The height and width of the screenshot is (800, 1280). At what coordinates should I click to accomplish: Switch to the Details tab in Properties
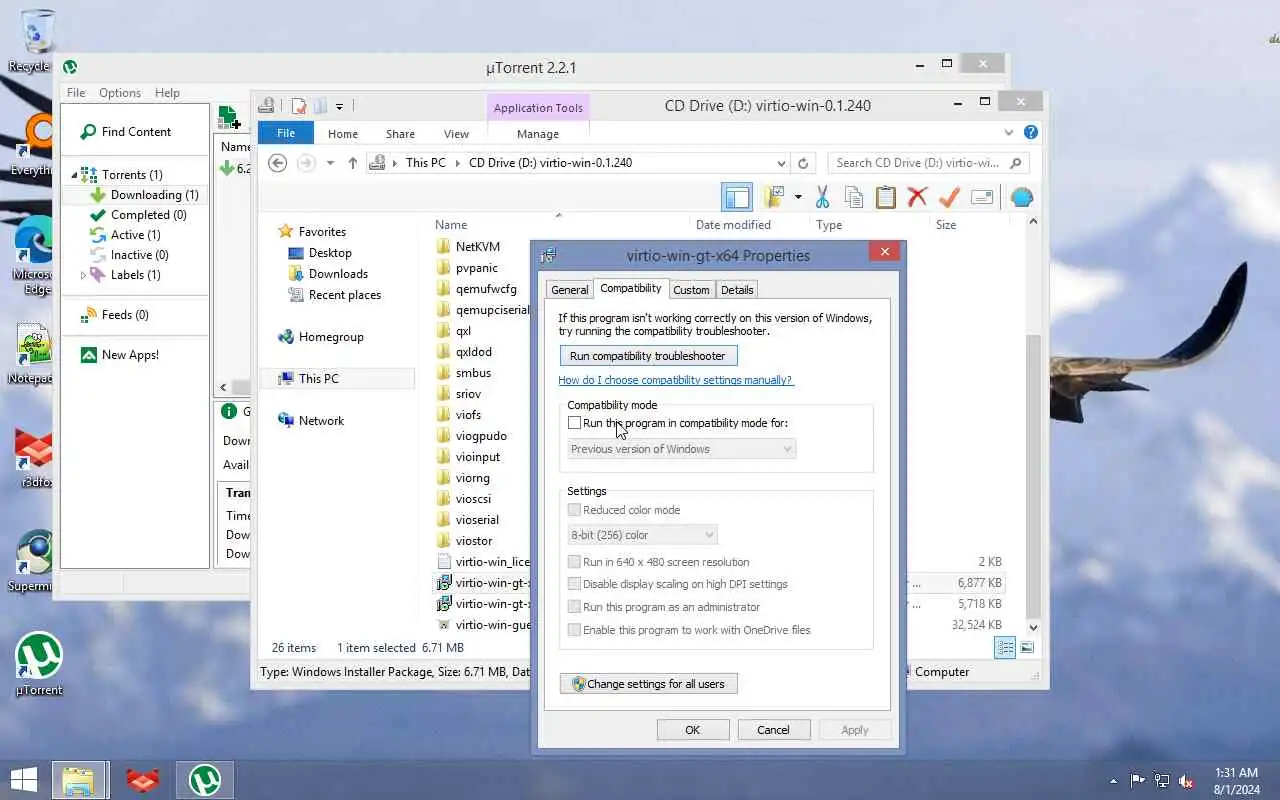pos(737,290)
